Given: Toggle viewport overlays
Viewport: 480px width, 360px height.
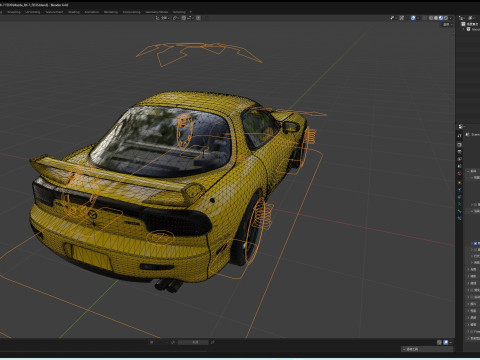Looking at the screenshot, I should [413, 18].
